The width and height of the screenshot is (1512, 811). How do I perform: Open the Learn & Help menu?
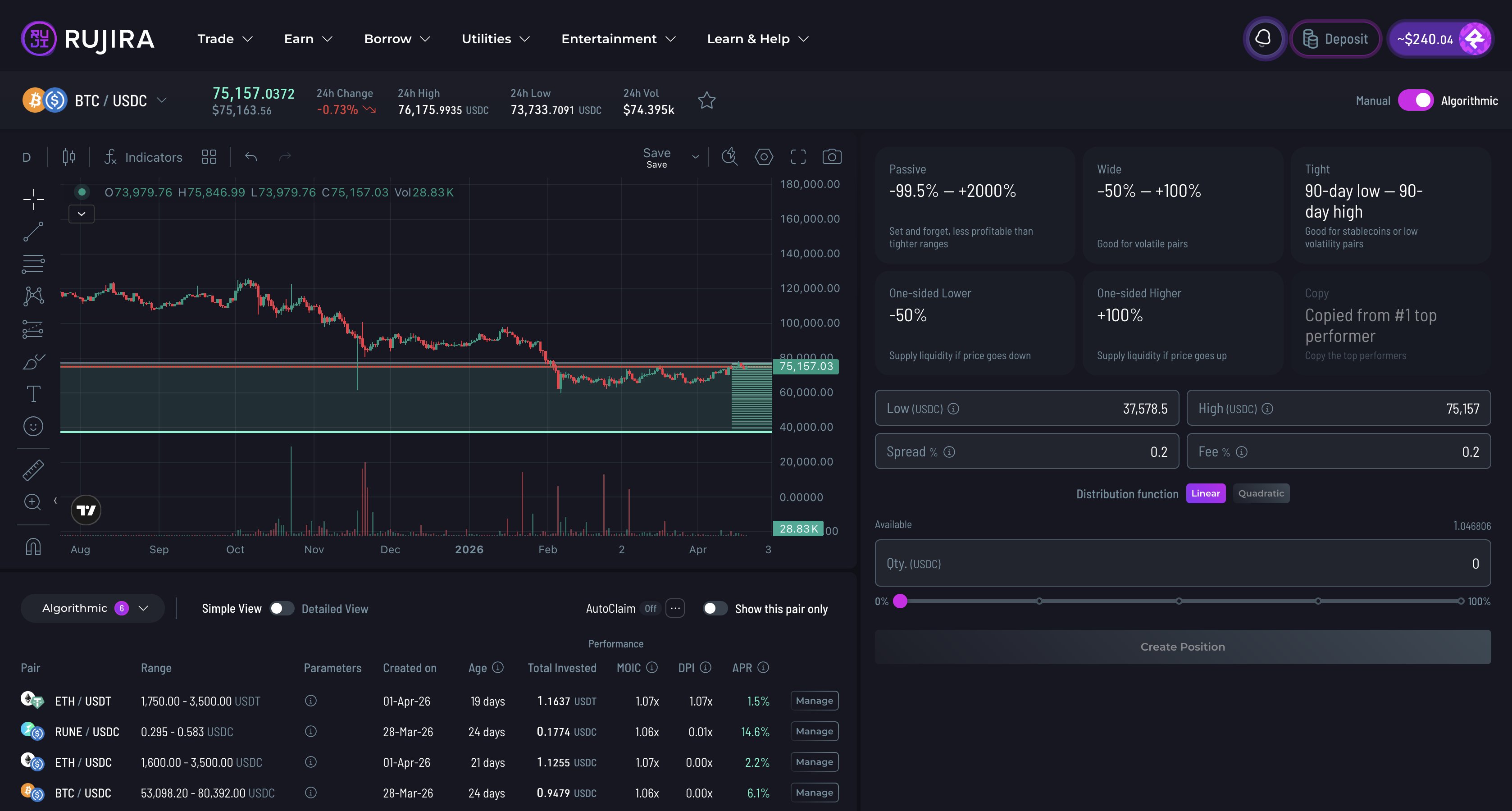[x=758, y=39]
